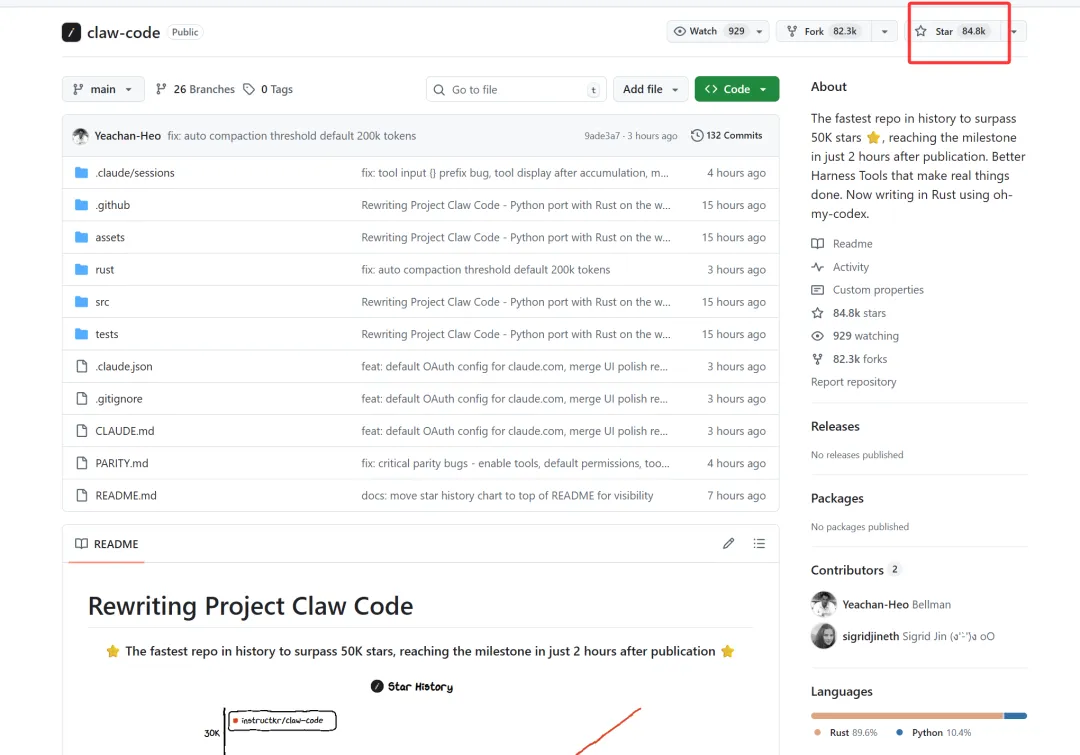Click the file icon beside CLAUDE.md

[x=81, y=431]
